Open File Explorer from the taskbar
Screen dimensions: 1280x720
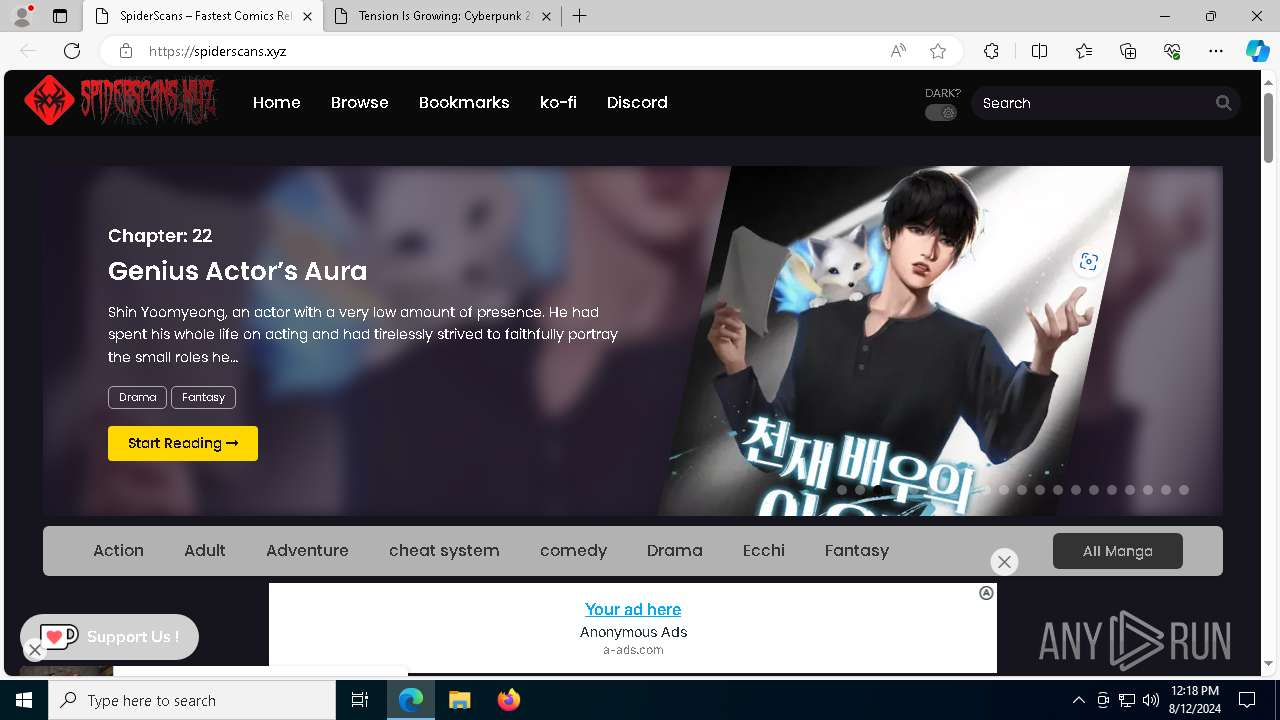459,700
